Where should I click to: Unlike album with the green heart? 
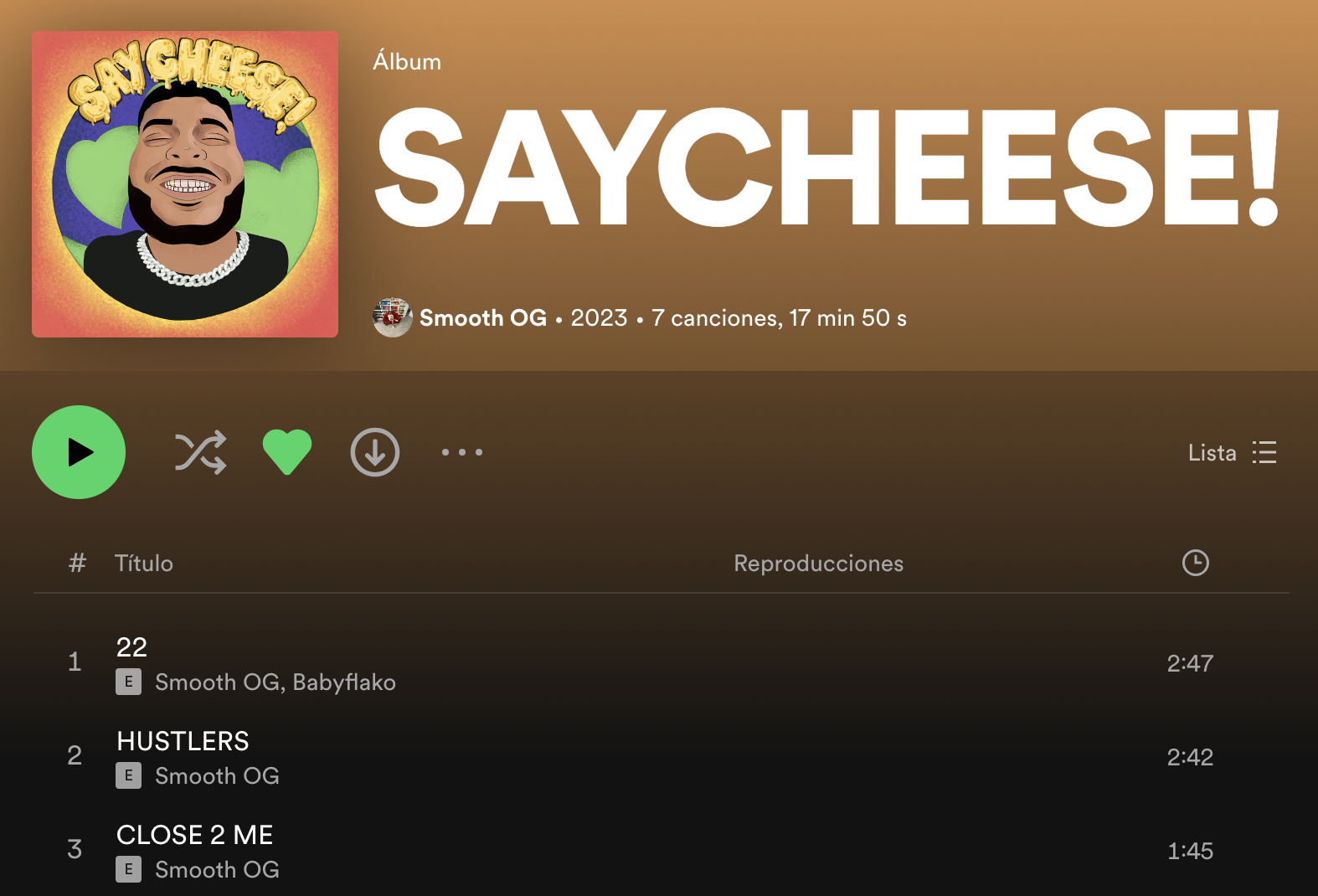(287, 452)
